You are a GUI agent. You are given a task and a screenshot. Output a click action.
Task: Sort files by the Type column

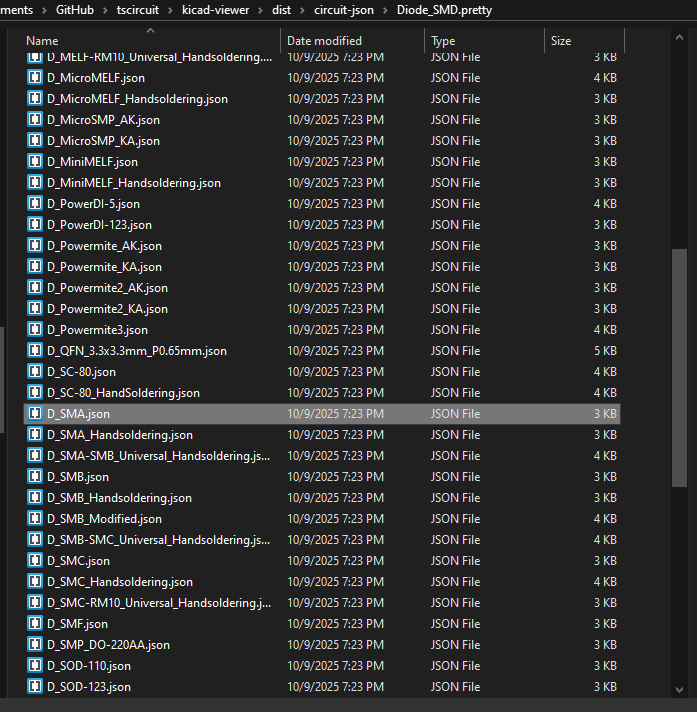[x=443, y=41]
